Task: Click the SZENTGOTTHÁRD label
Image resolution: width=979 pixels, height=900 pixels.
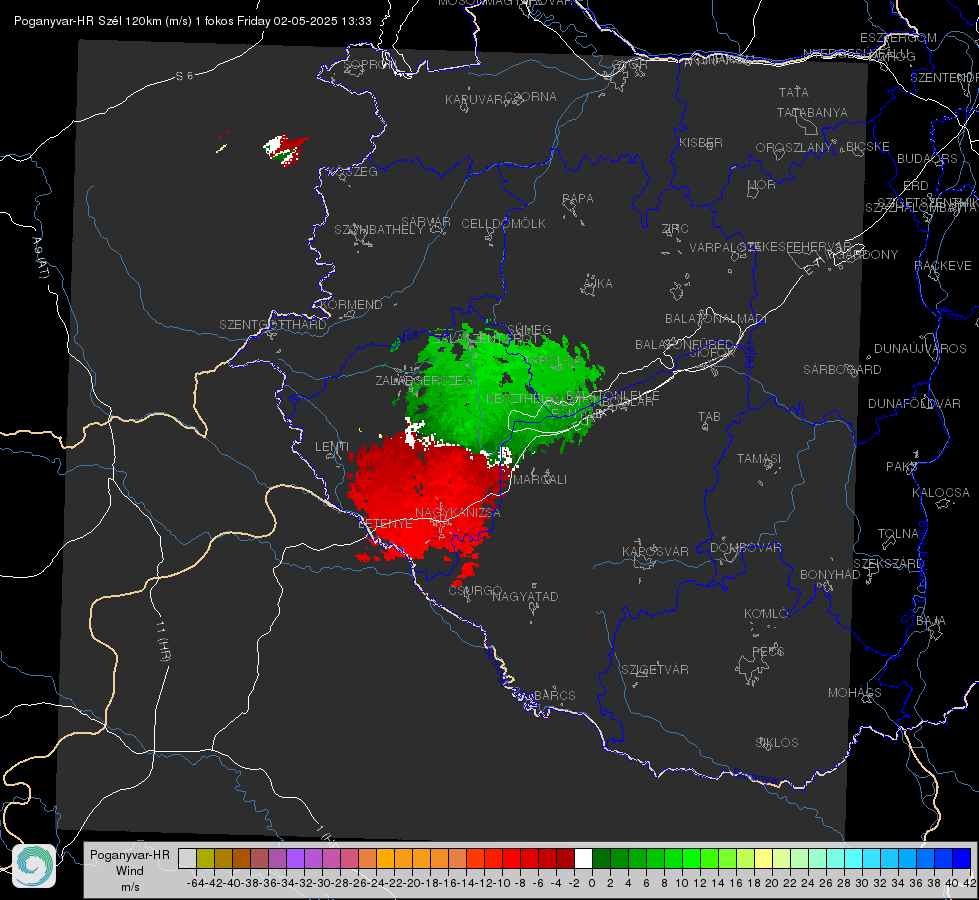Action: tap(273, 325)
